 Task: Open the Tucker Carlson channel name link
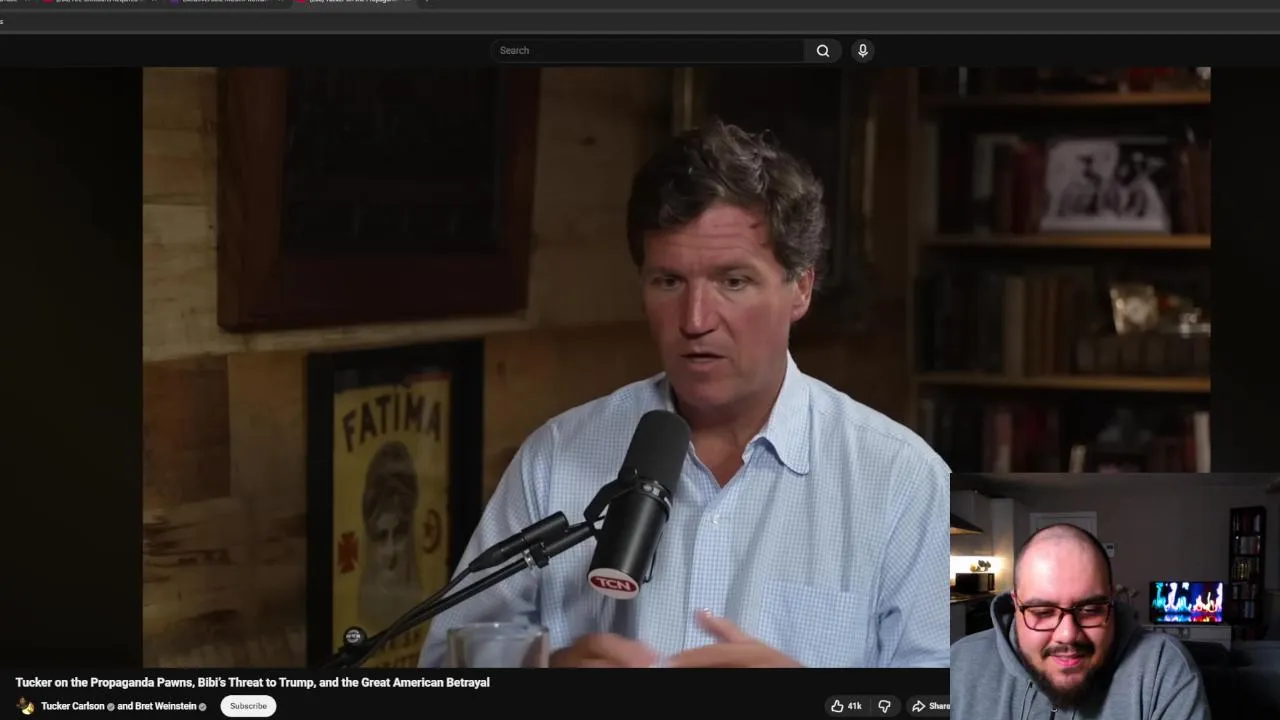click(72, 706)
